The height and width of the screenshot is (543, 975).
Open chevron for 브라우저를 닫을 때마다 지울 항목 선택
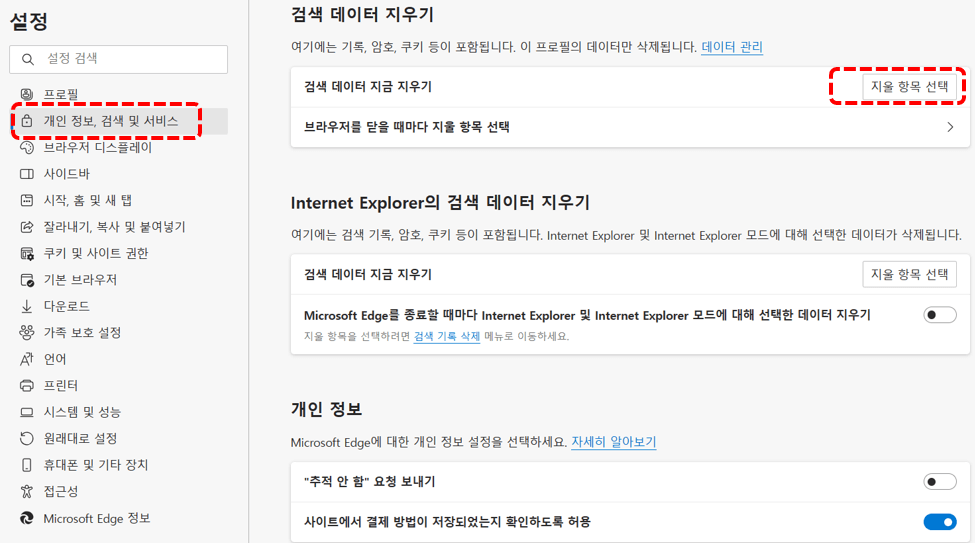950,127
